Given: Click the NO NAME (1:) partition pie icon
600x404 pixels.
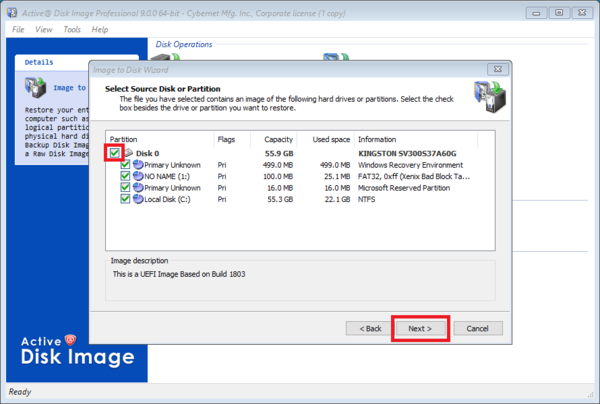Looking at the screenshot, I should coord(138,176).
